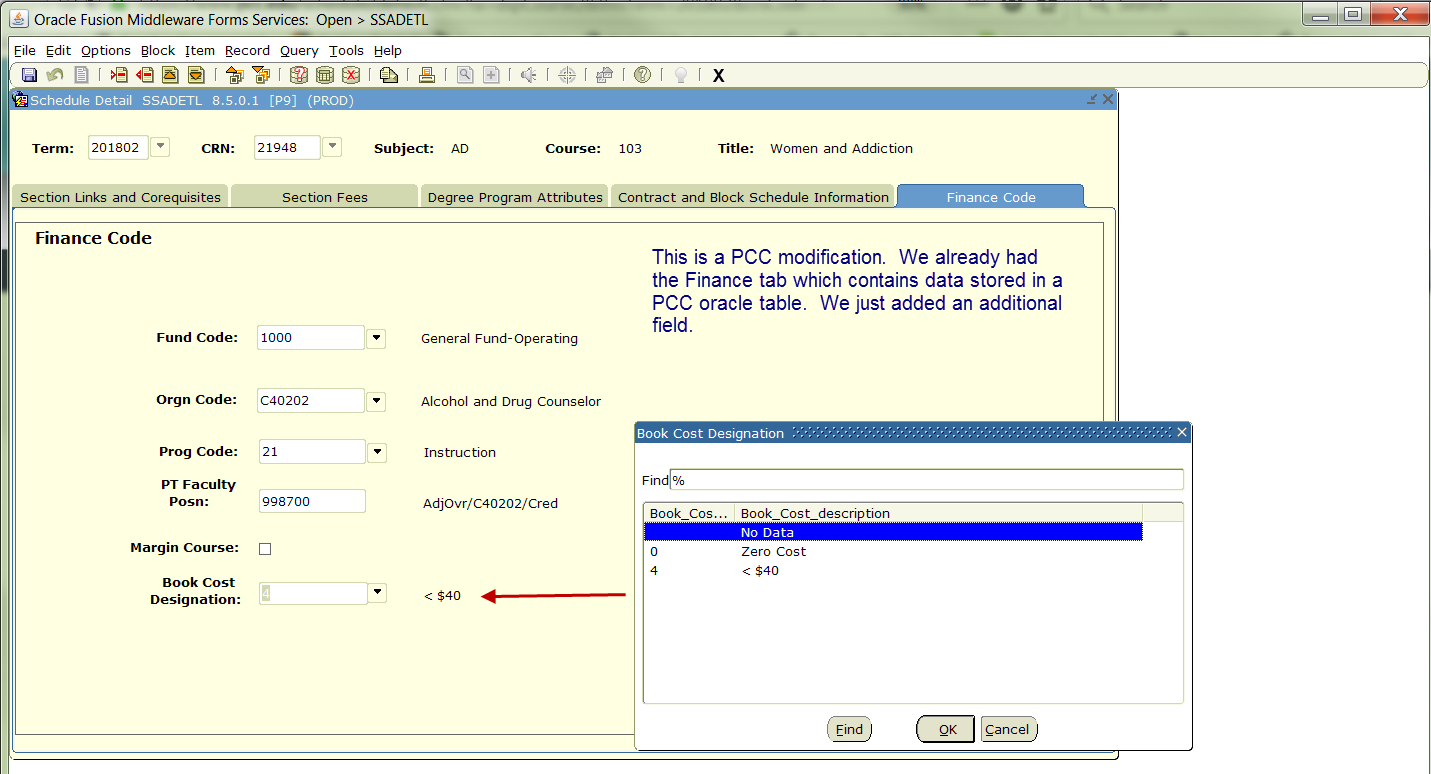Viewport: 1431px width, 774px height.
Task: Click the Cancel Query toolbar icon
Action: [x=351, y=75]
